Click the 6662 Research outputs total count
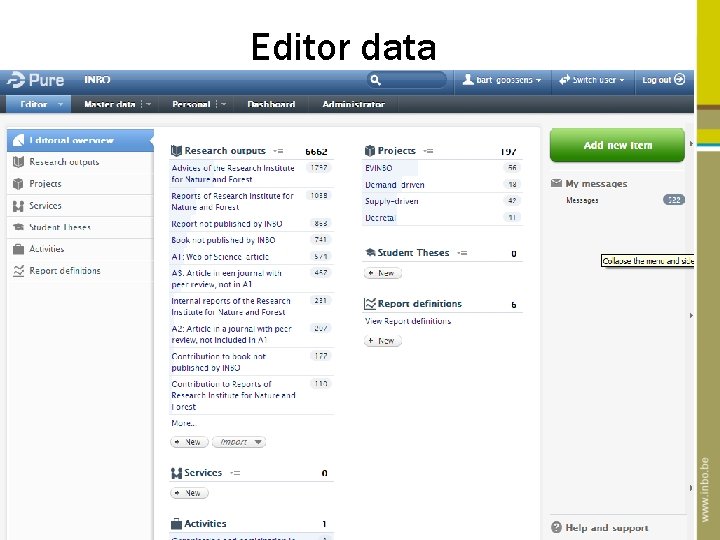Image resolution: width=720 pixels, height=540 pixels. coord(316,151)
